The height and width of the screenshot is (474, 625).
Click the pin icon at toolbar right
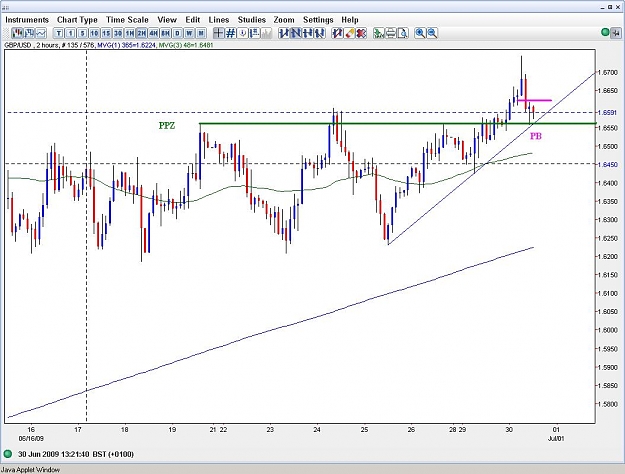[616, 32]
